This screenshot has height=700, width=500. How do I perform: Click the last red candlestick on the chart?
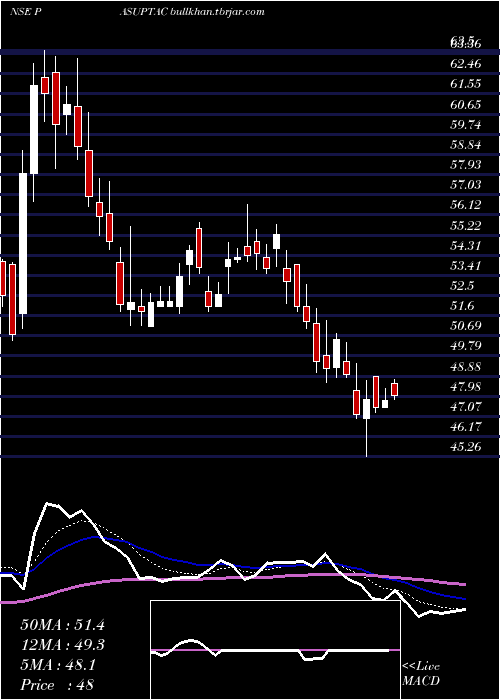395,389
